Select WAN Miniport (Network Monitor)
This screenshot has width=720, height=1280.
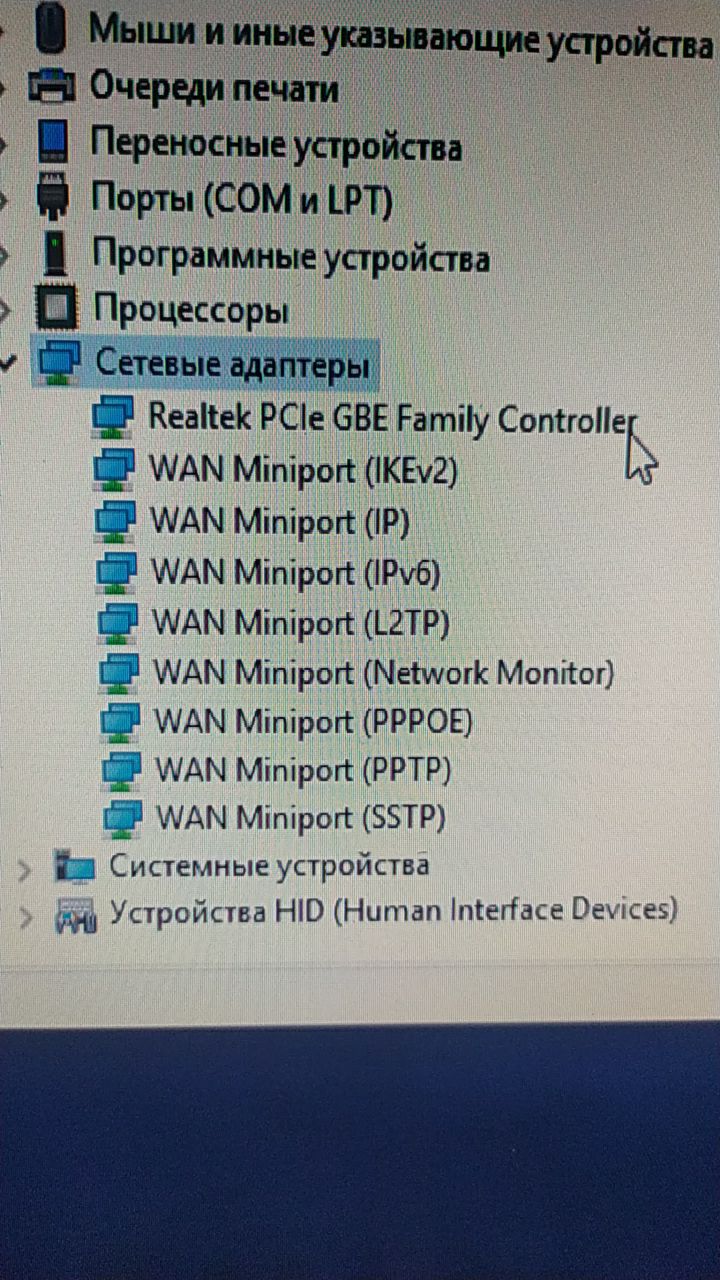tap(383, 672)
